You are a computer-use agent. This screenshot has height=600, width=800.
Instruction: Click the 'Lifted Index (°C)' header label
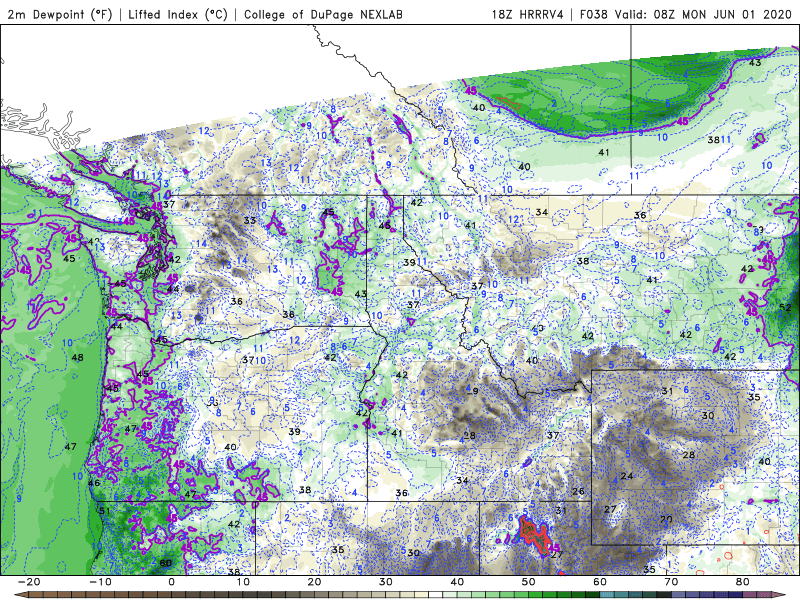(x=178, y=14)
